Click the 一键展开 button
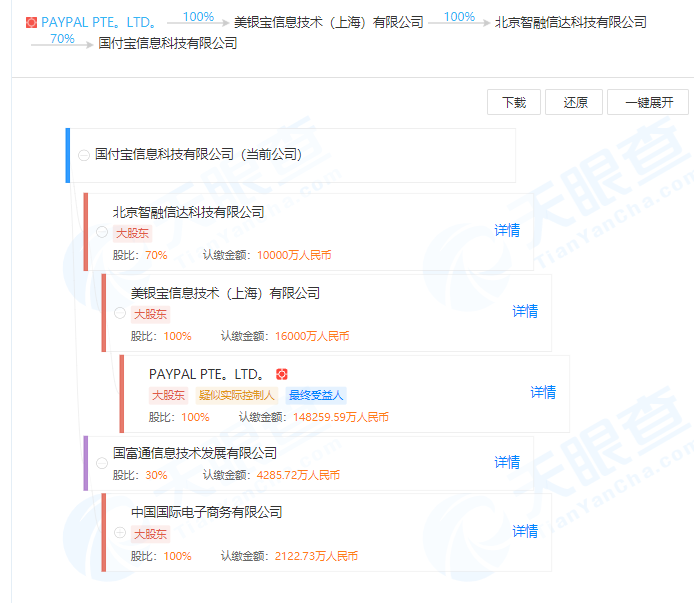The width and height of the screenshot is (694, 603). [648, 102]
